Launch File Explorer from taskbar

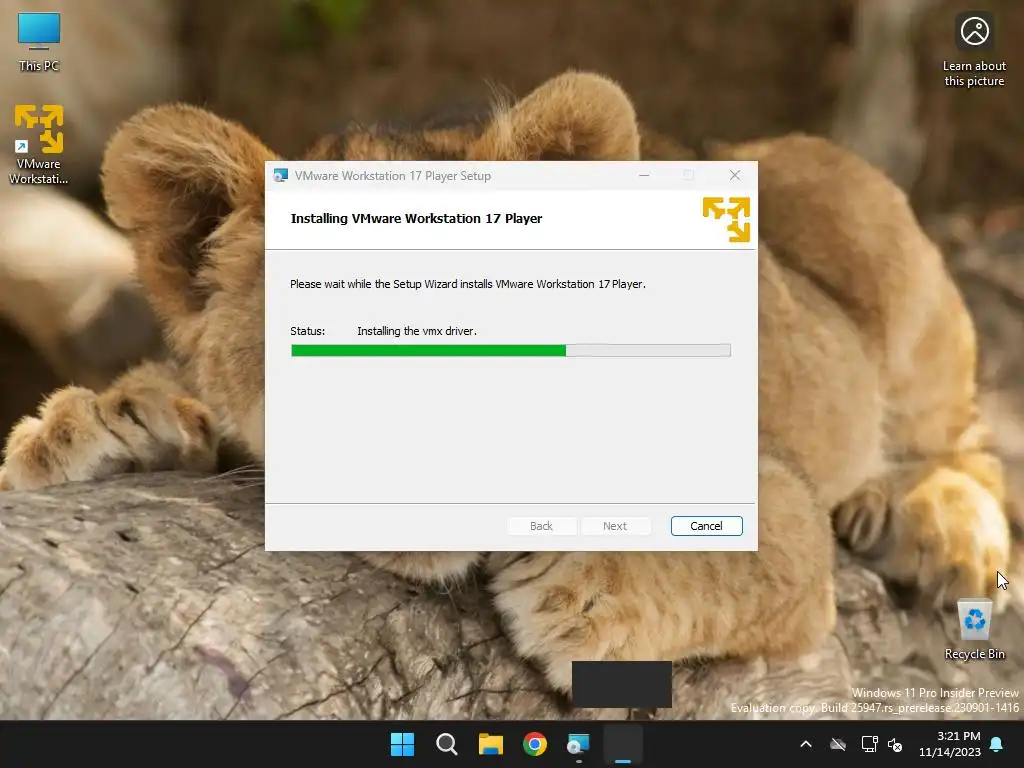(x=490, y=744)
